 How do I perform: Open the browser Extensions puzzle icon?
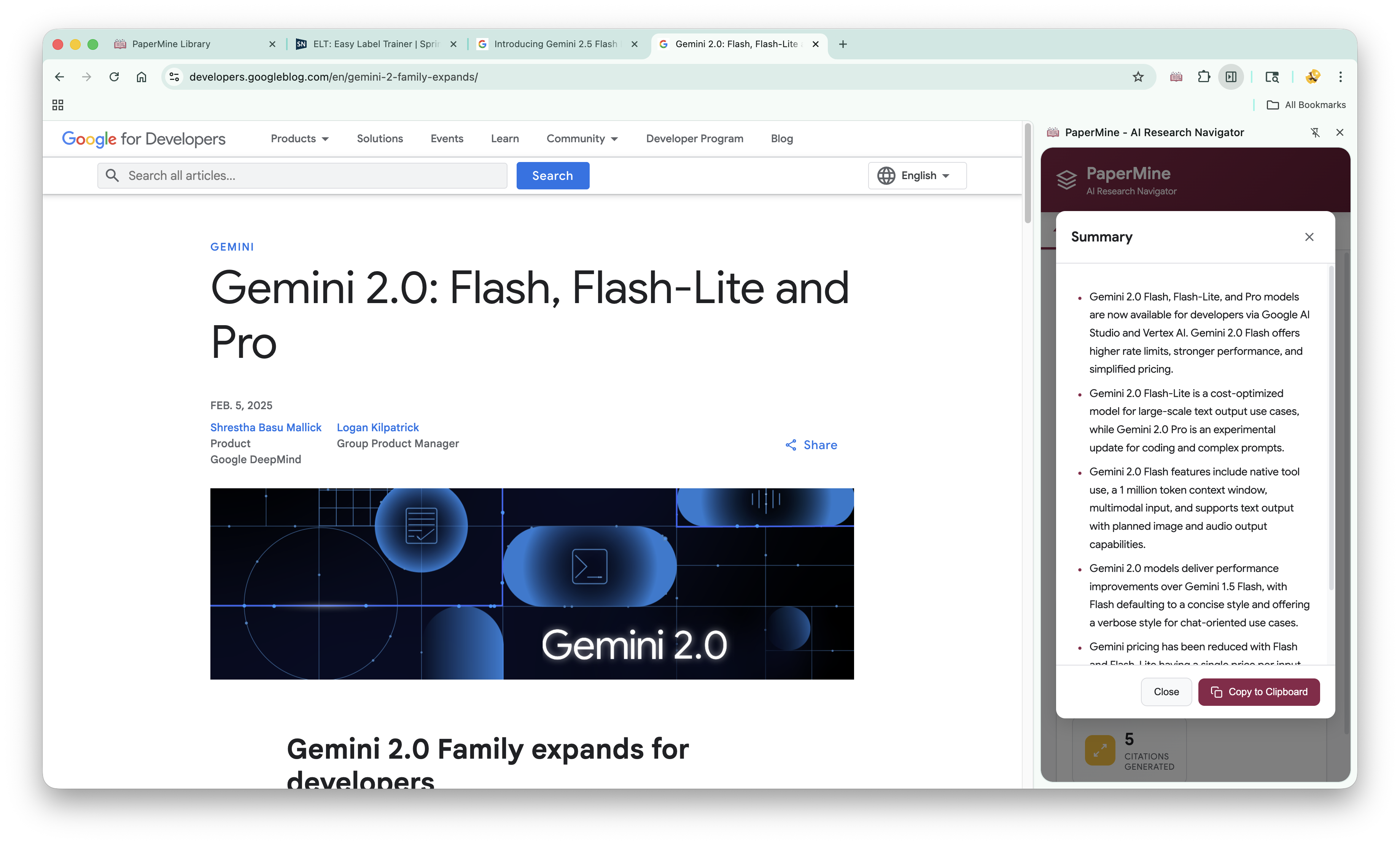1203,77
